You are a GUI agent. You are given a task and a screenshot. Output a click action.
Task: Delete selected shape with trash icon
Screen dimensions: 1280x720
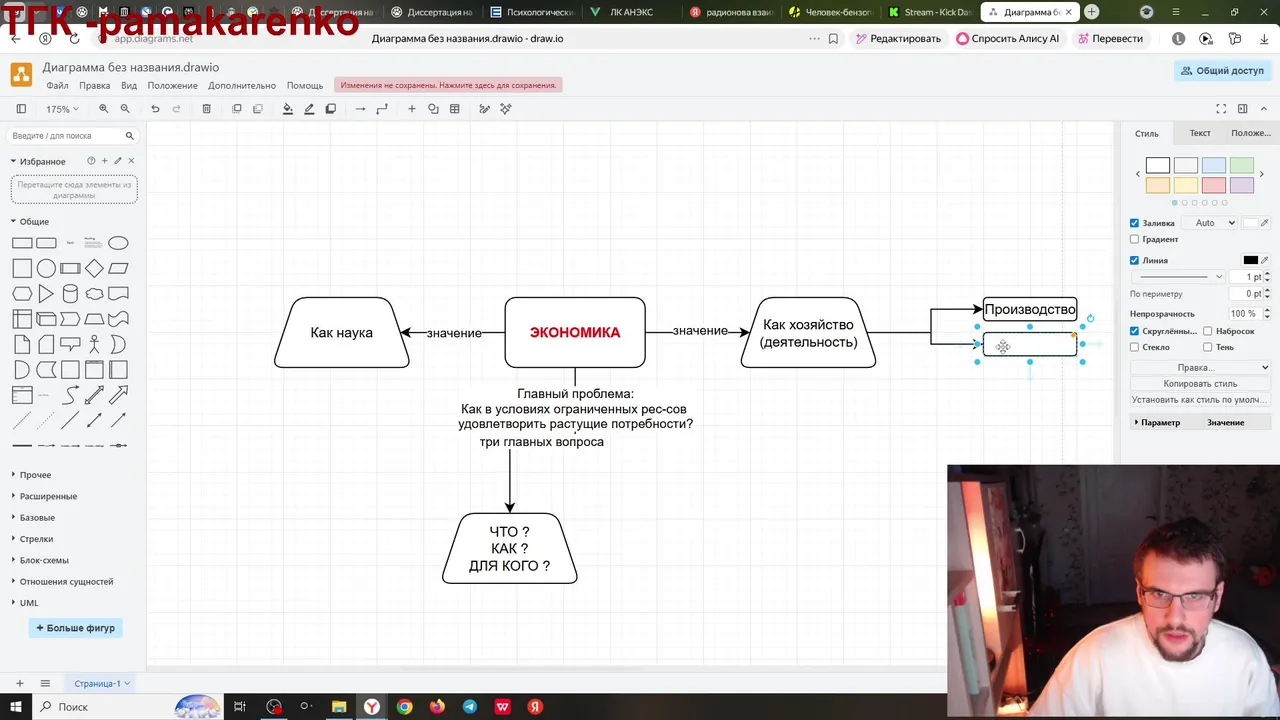click(x=207, y=109)
